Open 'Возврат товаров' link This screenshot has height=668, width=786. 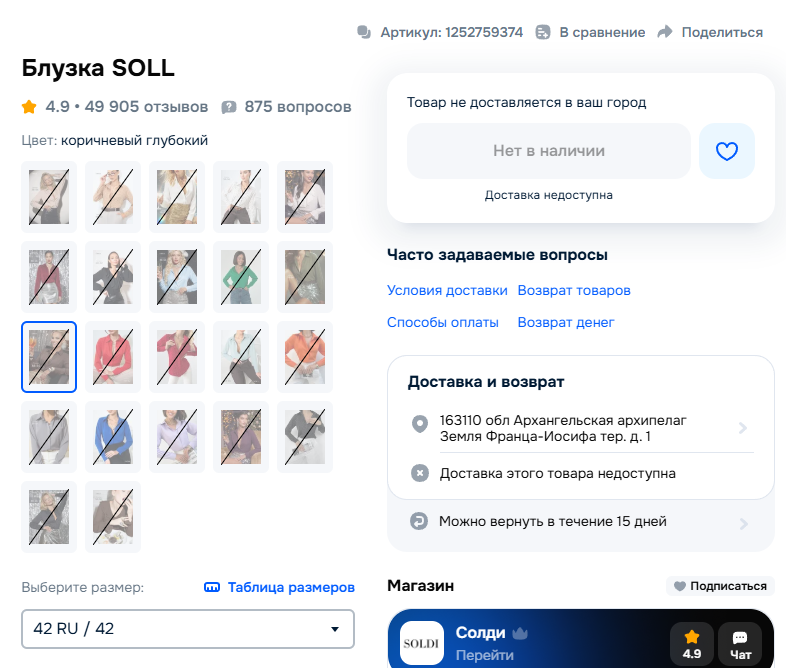click(574, 290)
